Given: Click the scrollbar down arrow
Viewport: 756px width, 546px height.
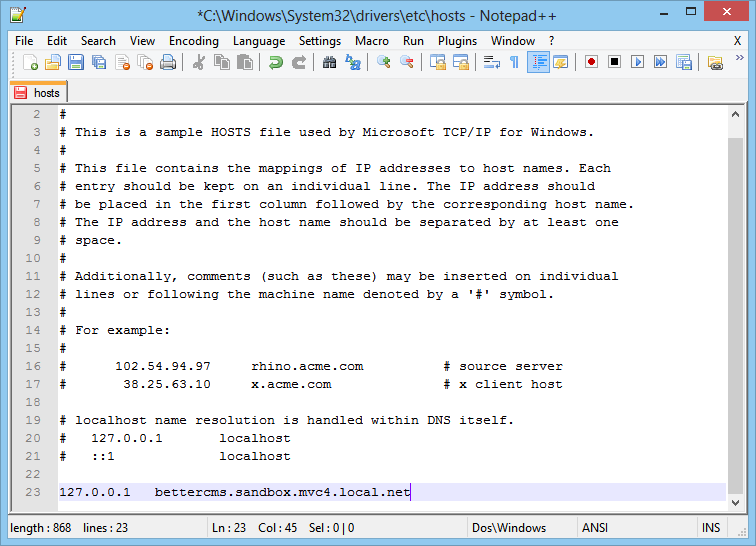Looking at the screenshot, I should (735, 503).
